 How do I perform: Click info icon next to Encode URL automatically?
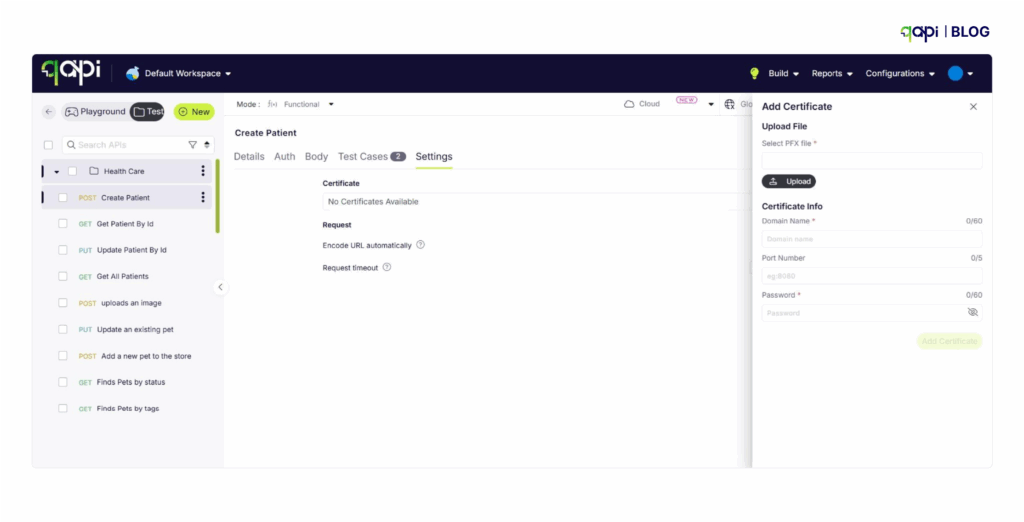420,245
